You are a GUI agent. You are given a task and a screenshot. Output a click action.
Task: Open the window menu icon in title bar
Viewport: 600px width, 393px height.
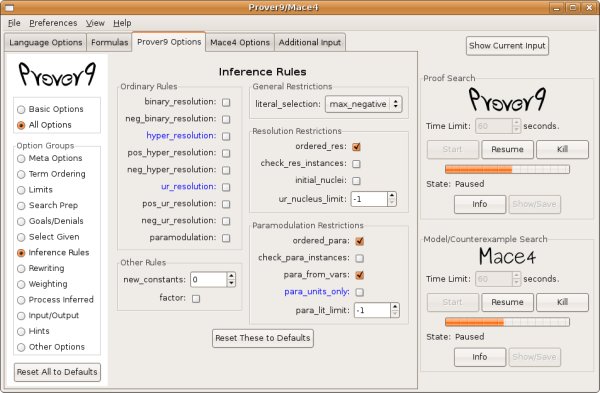9,7
